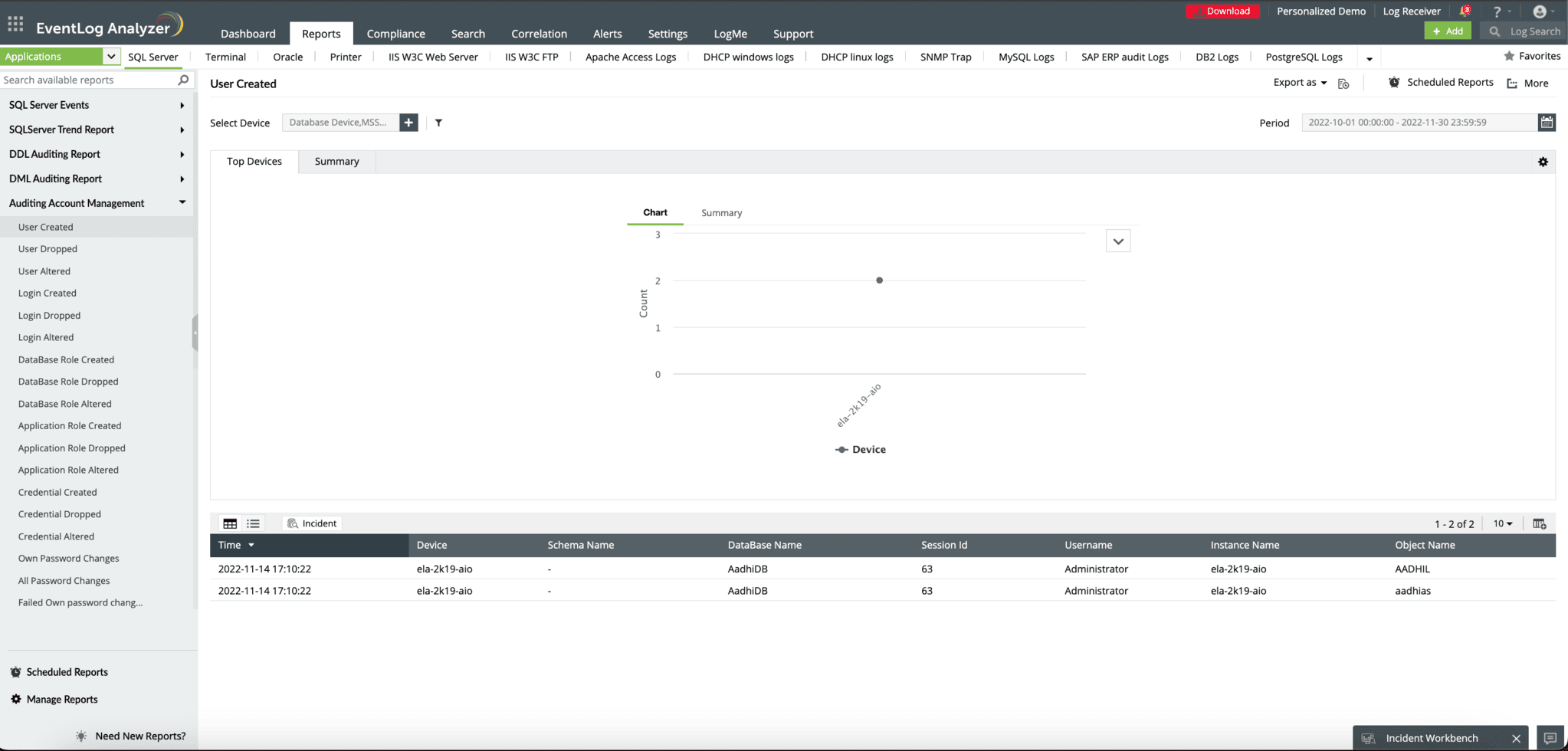Click the data point on the chart

point(879,280)
